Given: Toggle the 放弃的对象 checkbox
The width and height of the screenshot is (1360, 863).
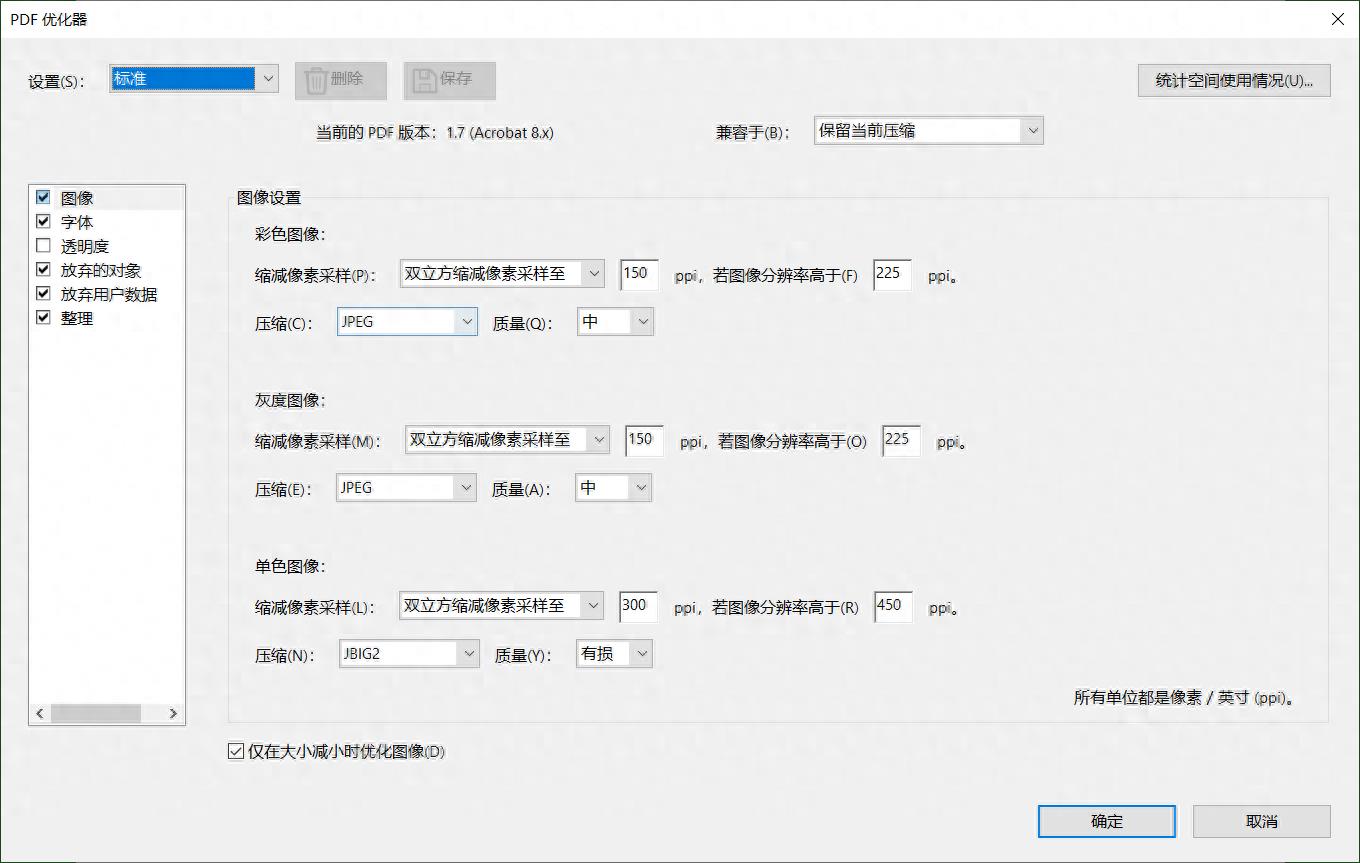Looking at the screenshot, I should tap(43, 270).
